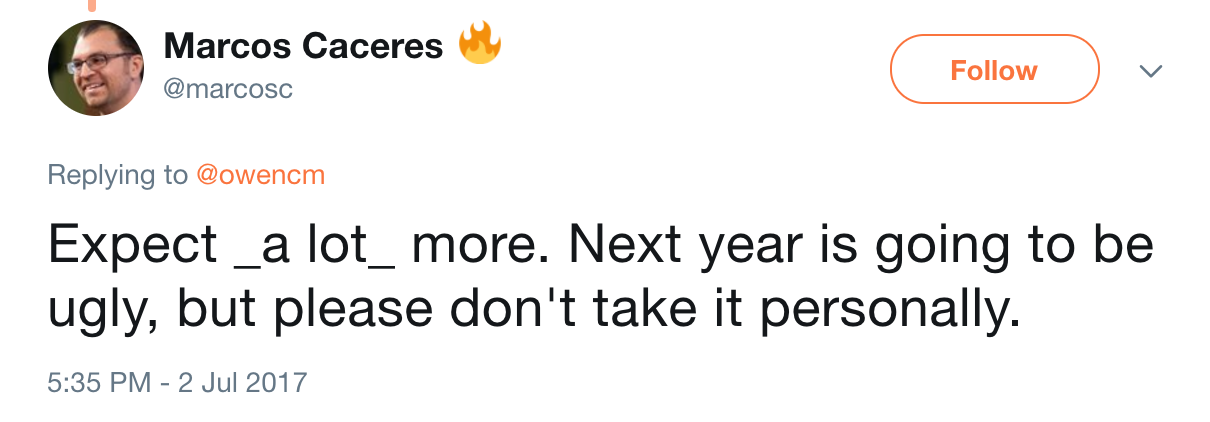Screen dimensions: 1210x422
Task: Click the fire emoji beside the name
Action: pyautogui.click(x=479, y=44)
